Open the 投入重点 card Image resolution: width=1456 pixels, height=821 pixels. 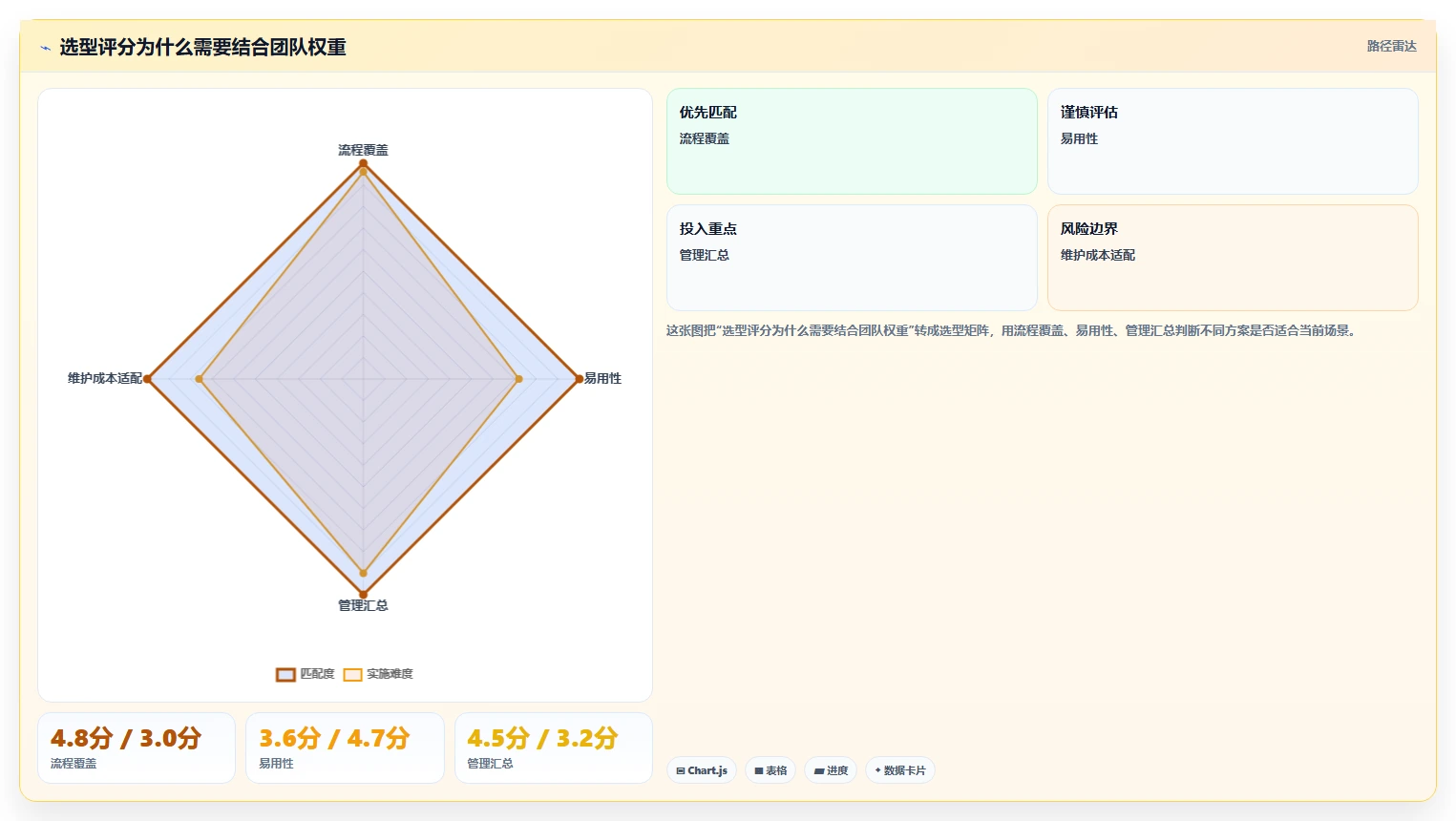coord(852,258)
